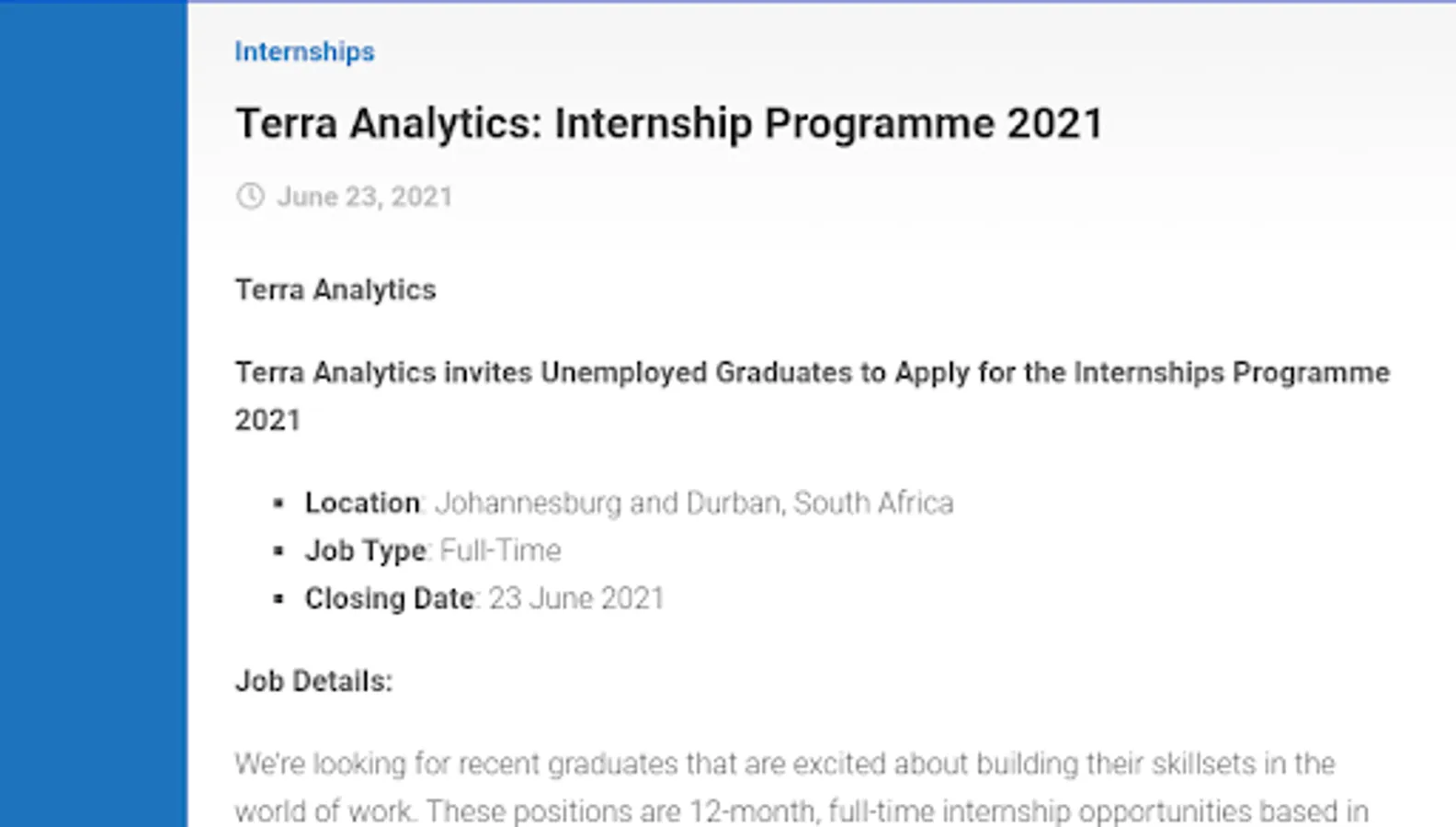Click the bold Terra Analytics company name line
Viewport: 1456px width, 827px height.
tap(336, 290)
